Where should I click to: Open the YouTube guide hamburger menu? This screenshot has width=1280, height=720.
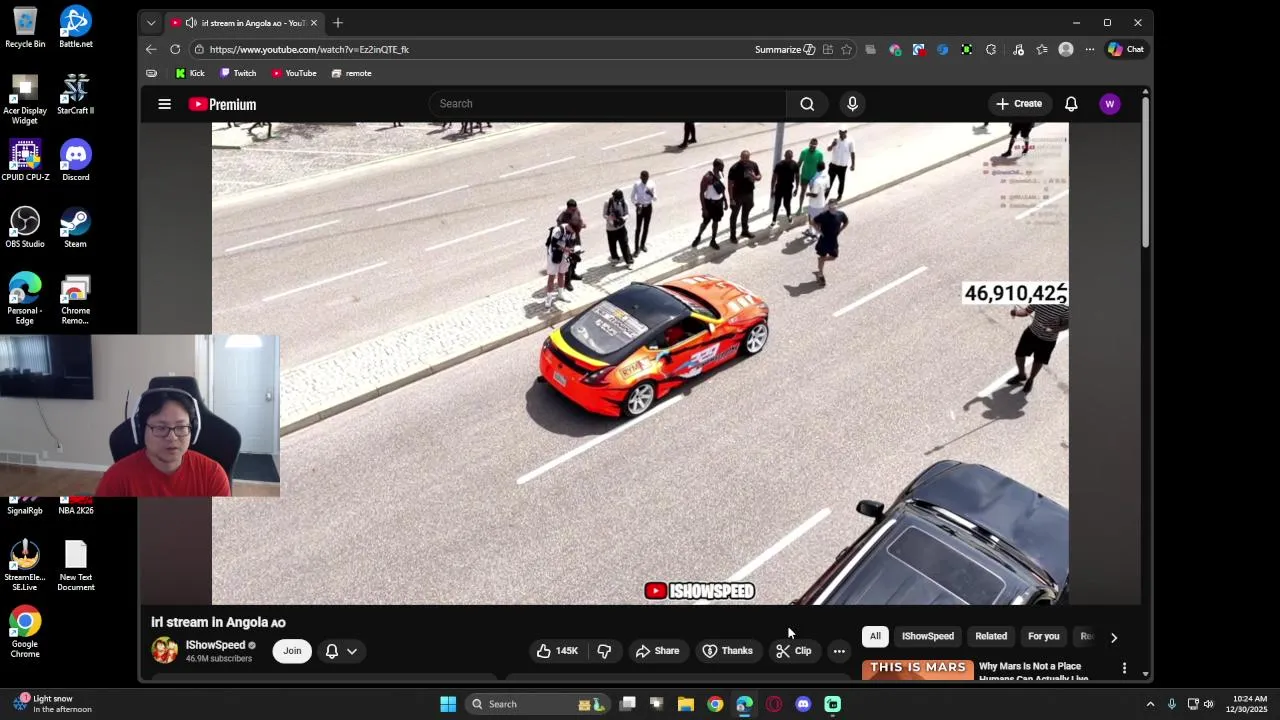point(165,104)
